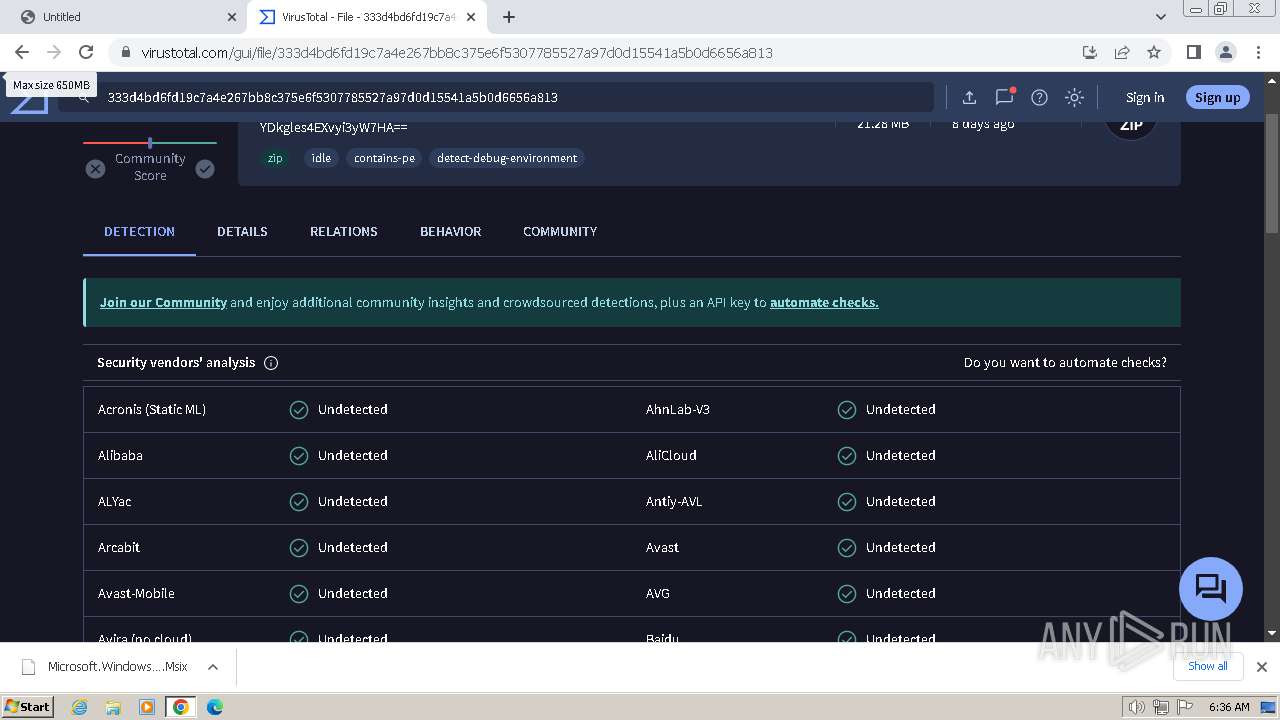Click the share page icon in address bar
This screenshot has width=1280, height=720.
(1122, 52)
